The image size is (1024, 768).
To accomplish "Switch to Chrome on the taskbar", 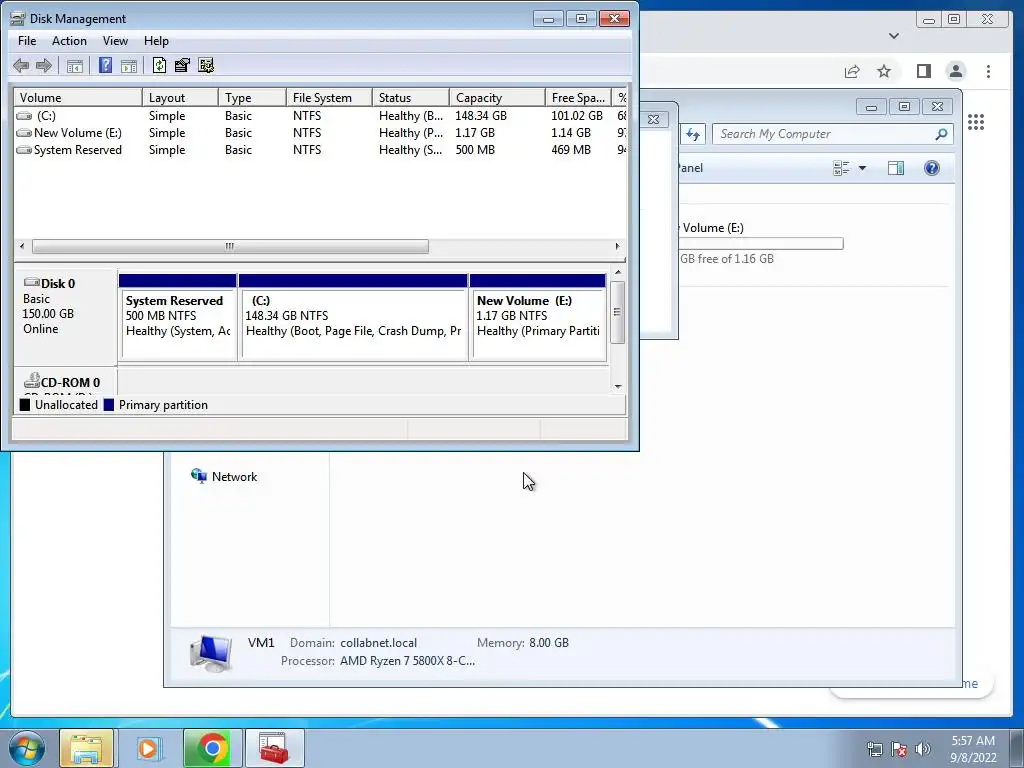I will (212, 748).
